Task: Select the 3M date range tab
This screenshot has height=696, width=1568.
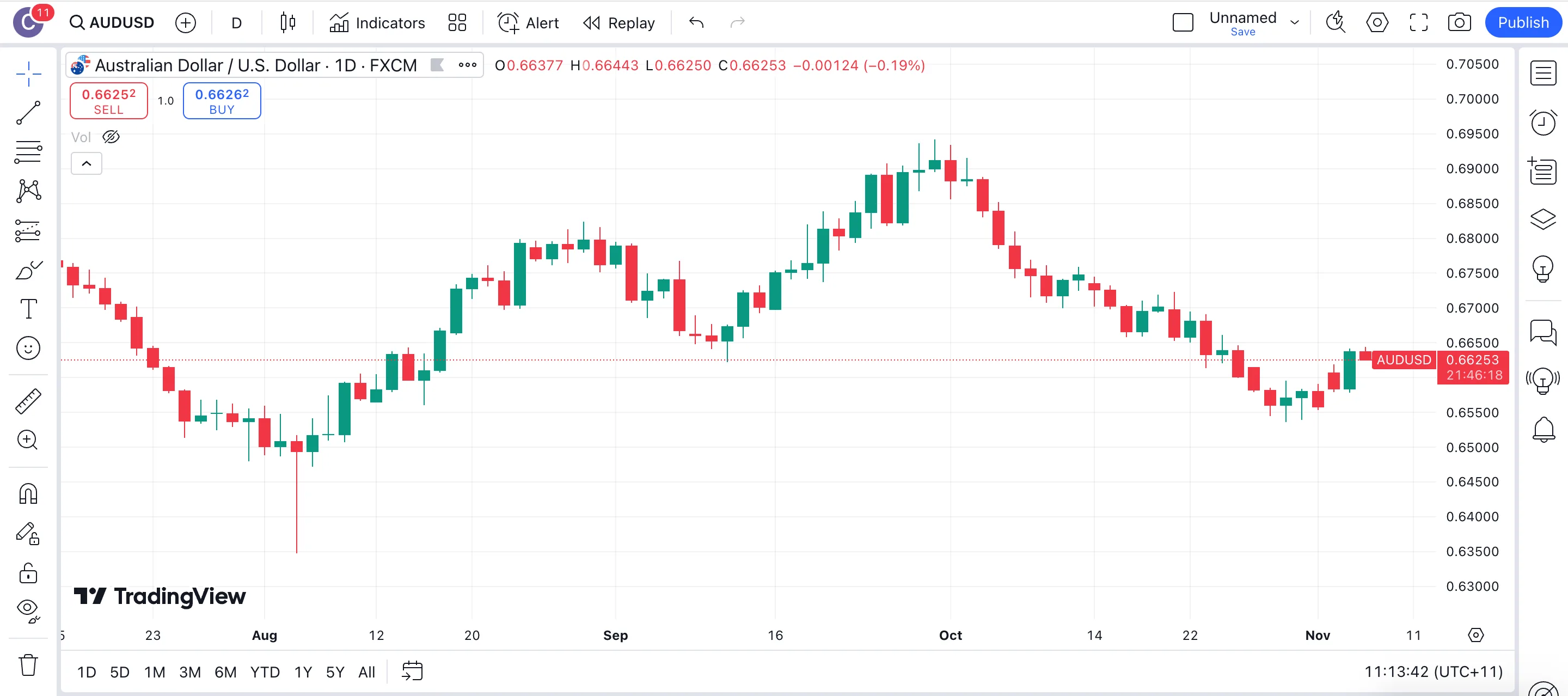Action: click(190, 672)
